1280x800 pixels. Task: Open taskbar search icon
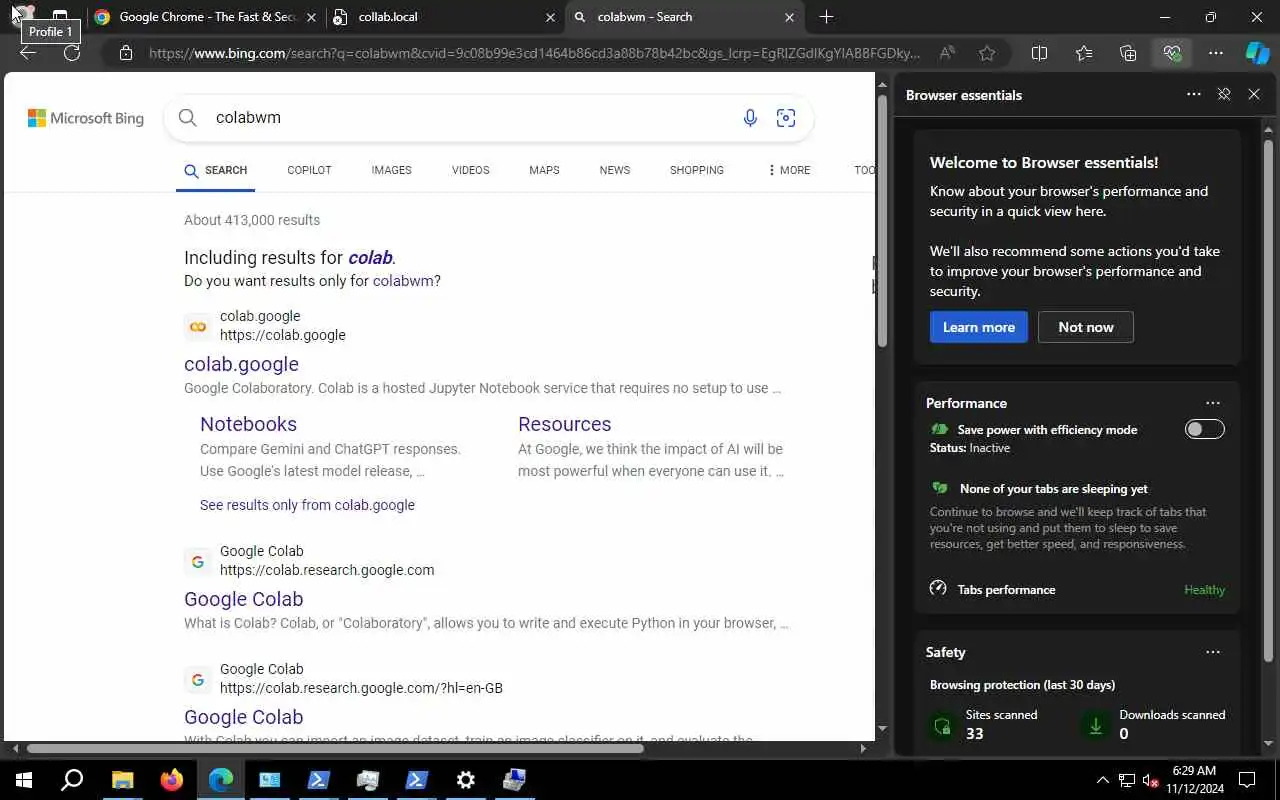click(x=72, y=780)
